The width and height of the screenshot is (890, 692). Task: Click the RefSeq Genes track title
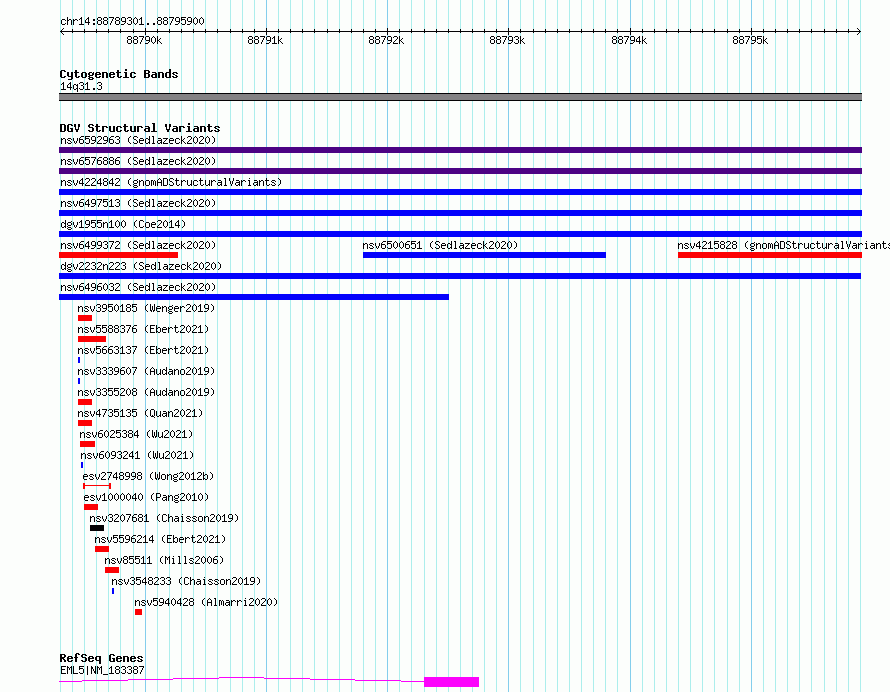click(x=102, y=658)
